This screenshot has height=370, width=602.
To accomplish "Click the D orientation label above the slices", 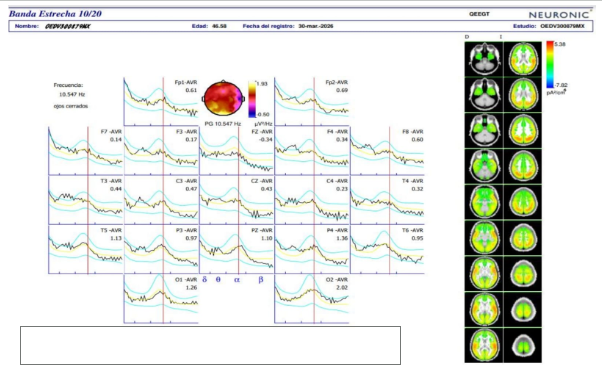I will pyautogui.click(x=467, y=37).
